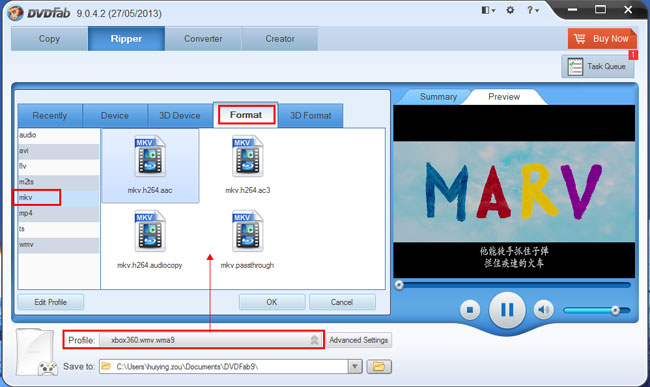This screenshot has height=387, width=650.
Task: Select m2ts in the format list
Action: pyautogui.click(x=58, y=182)
